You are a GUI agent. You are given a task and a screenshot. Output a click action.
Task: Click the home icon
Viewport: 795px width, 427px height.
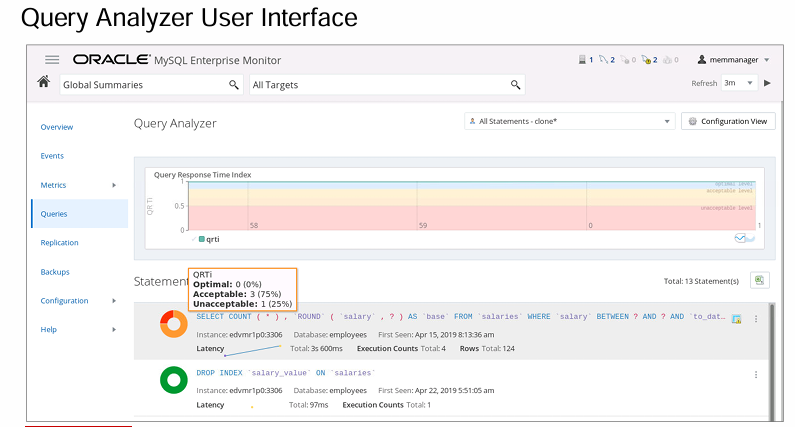(x=44, y=84)
